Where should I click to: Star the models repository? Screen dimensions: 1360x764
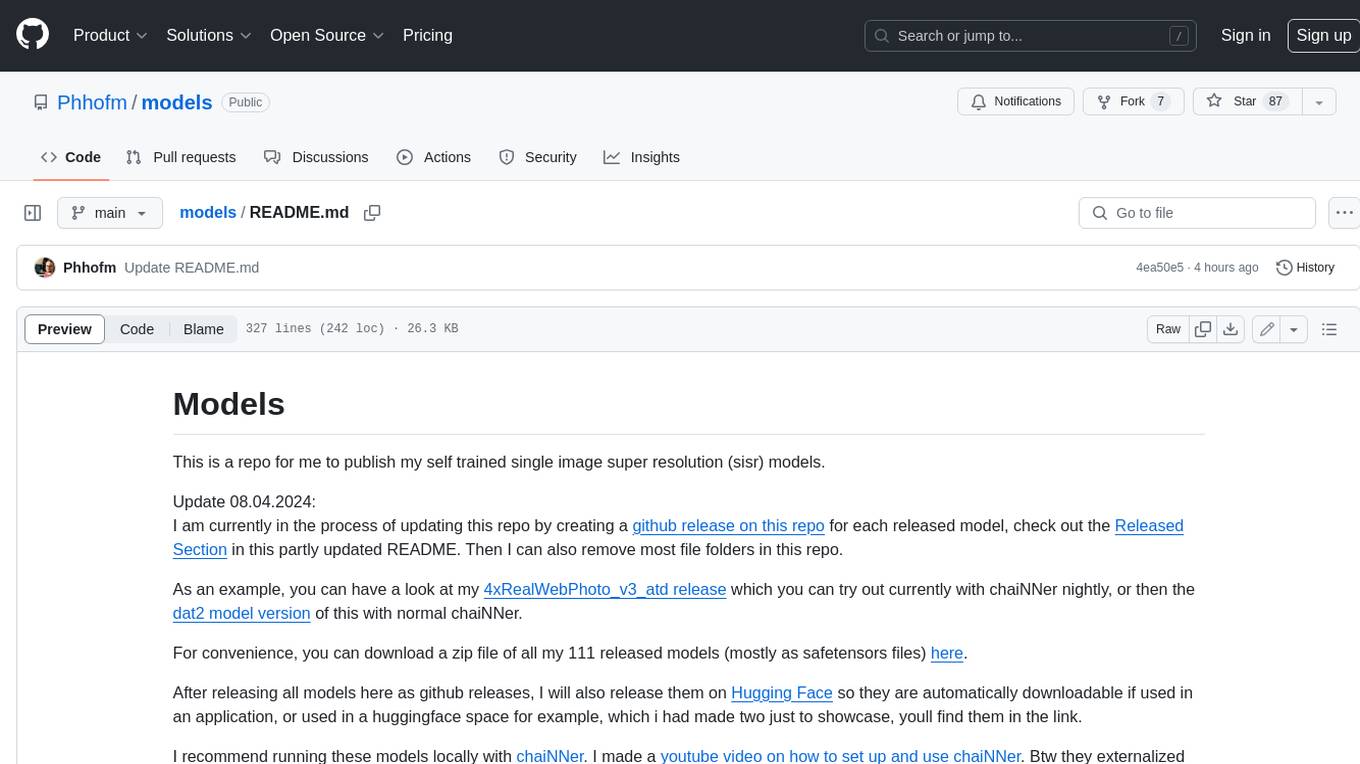pos(1247,102)
